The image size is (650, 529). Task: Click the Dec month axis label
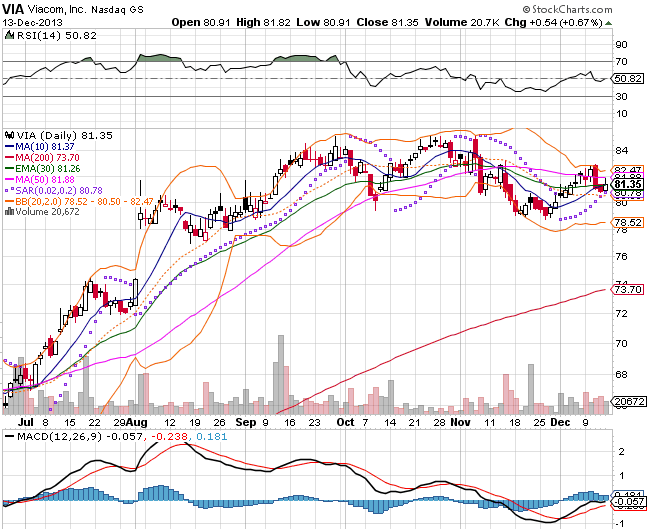coord(560,422)
